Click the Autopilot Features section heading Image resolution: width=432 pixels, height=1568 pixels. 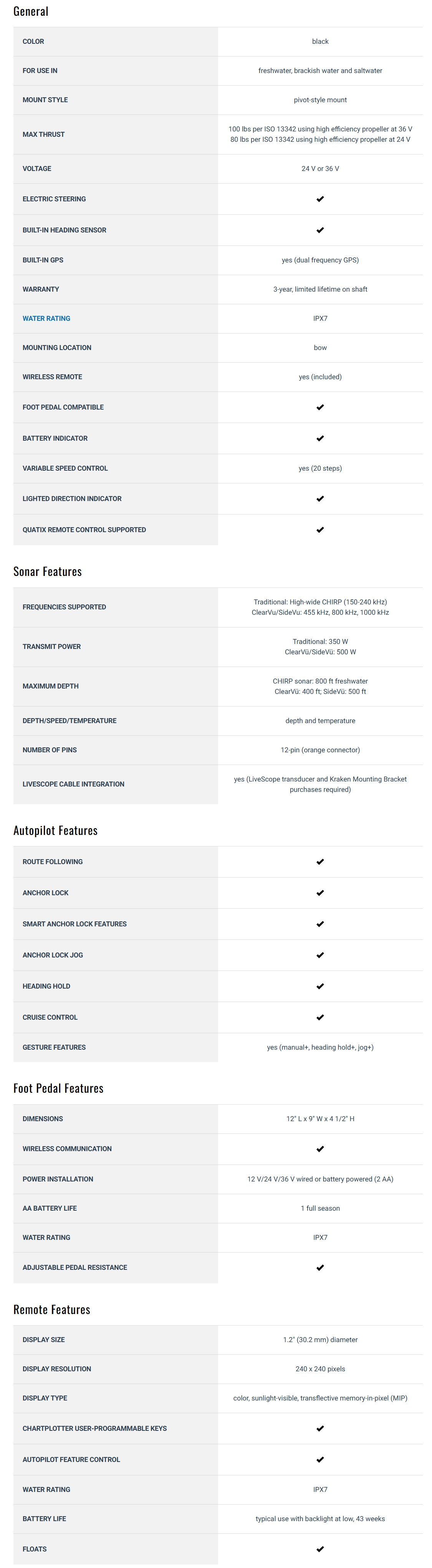[55, 831]
